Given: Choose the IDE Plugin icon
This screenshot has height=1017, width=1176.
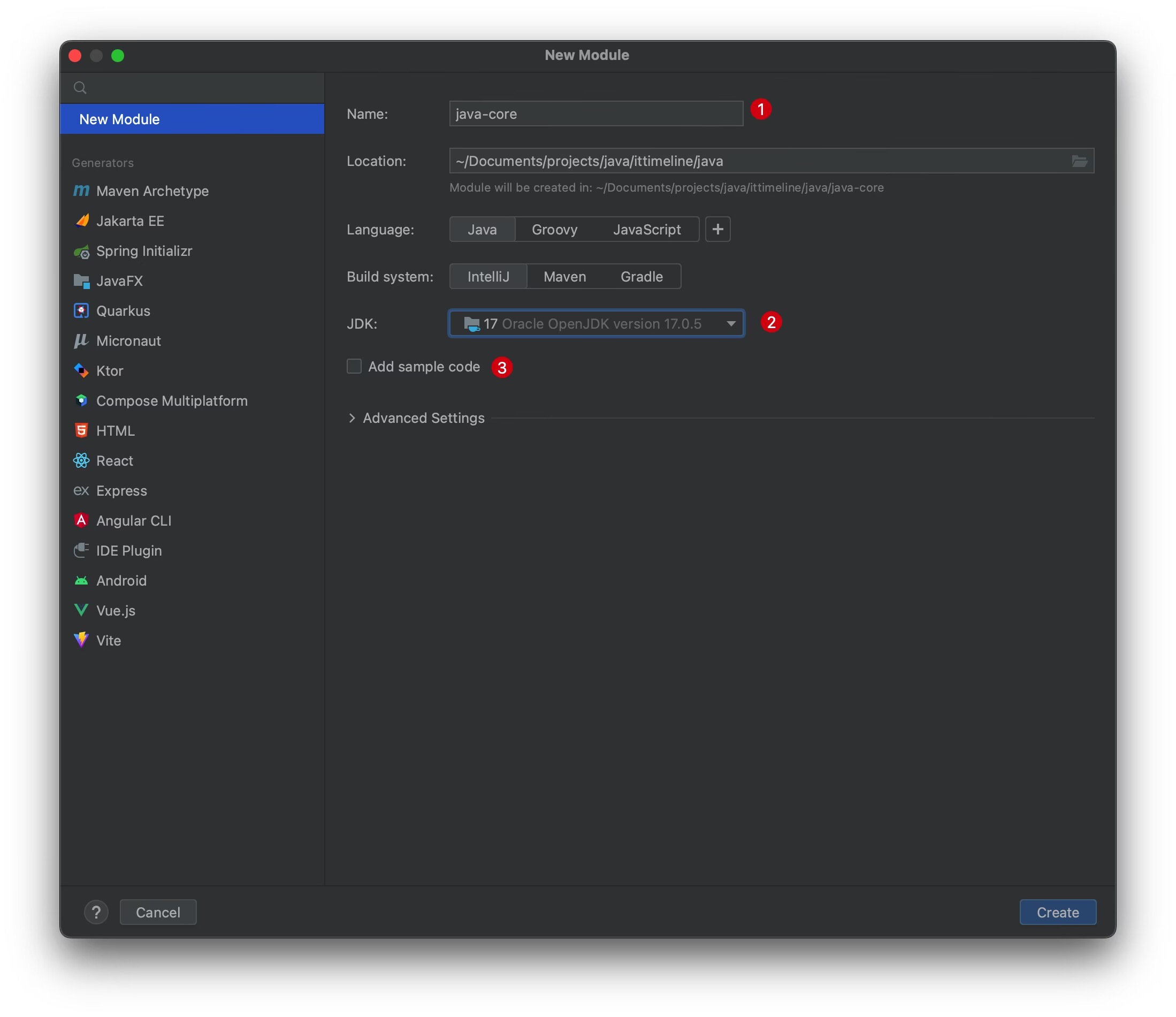Looking at the screenshot, I should coord(82,550).
